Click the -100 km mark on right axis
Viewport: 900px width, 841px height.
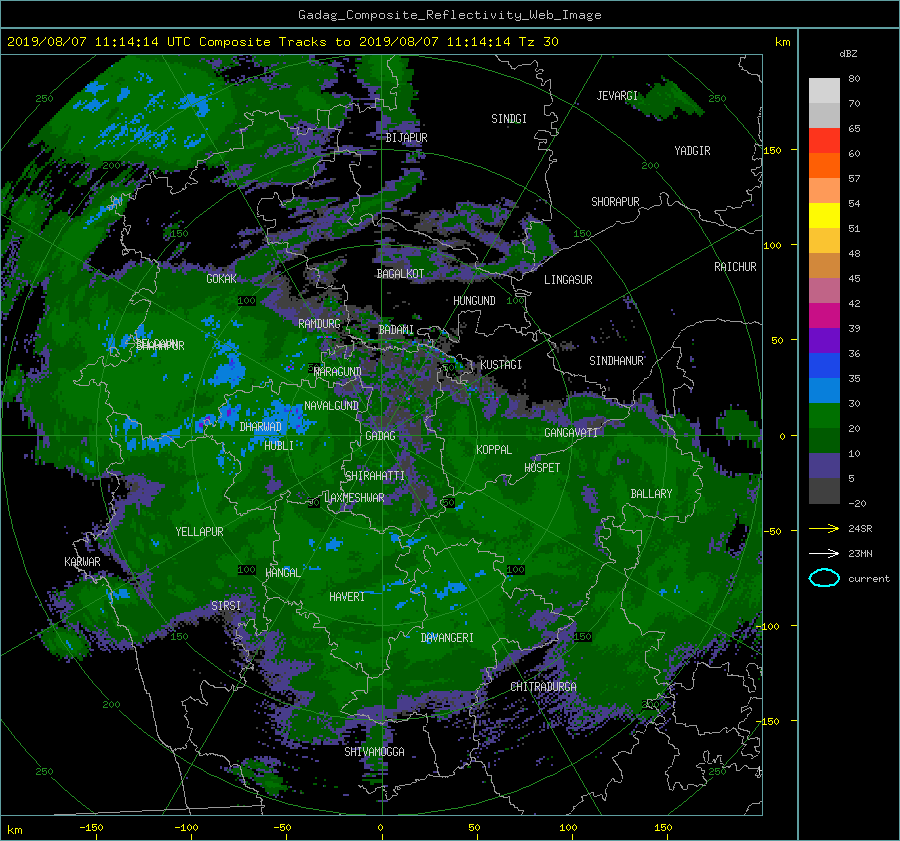(770, 626)
